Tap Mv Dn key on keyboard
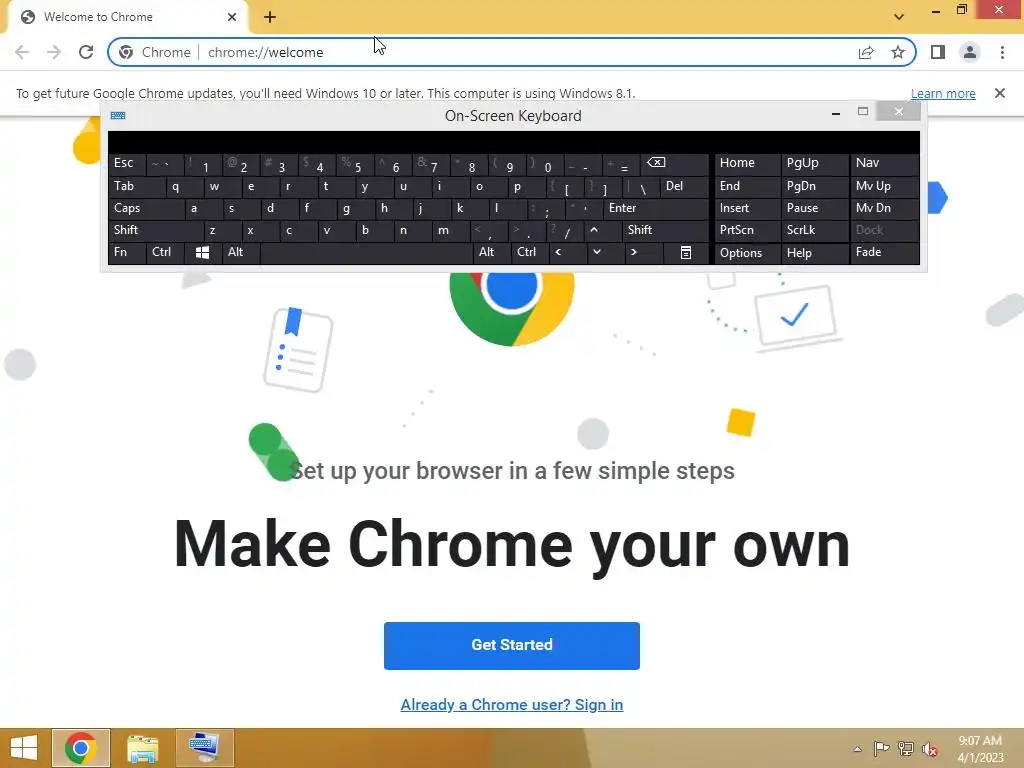The image size is (1024, 768). coord(884,208)
